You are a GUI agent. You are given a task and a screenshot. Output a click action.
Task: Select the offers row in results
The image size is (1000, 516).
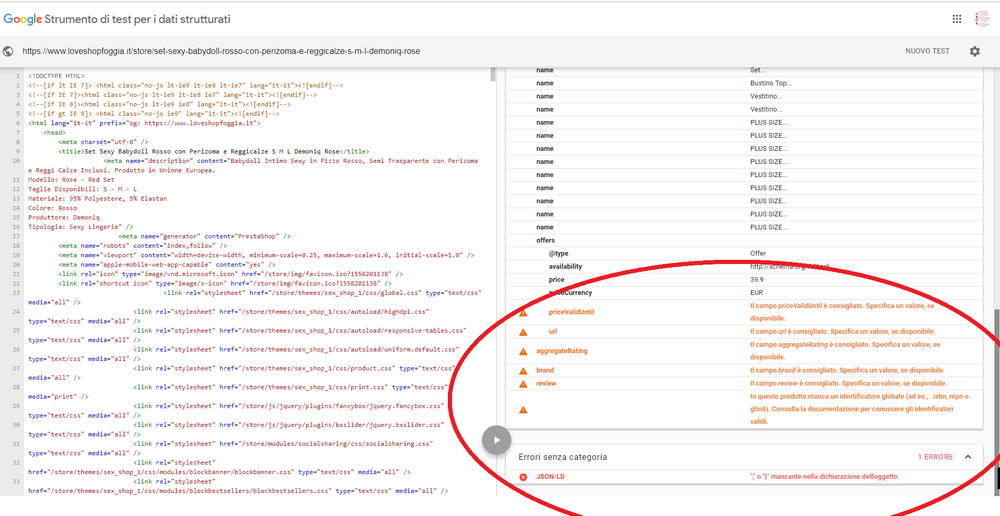pyautogui.click(x=545, y=240)
